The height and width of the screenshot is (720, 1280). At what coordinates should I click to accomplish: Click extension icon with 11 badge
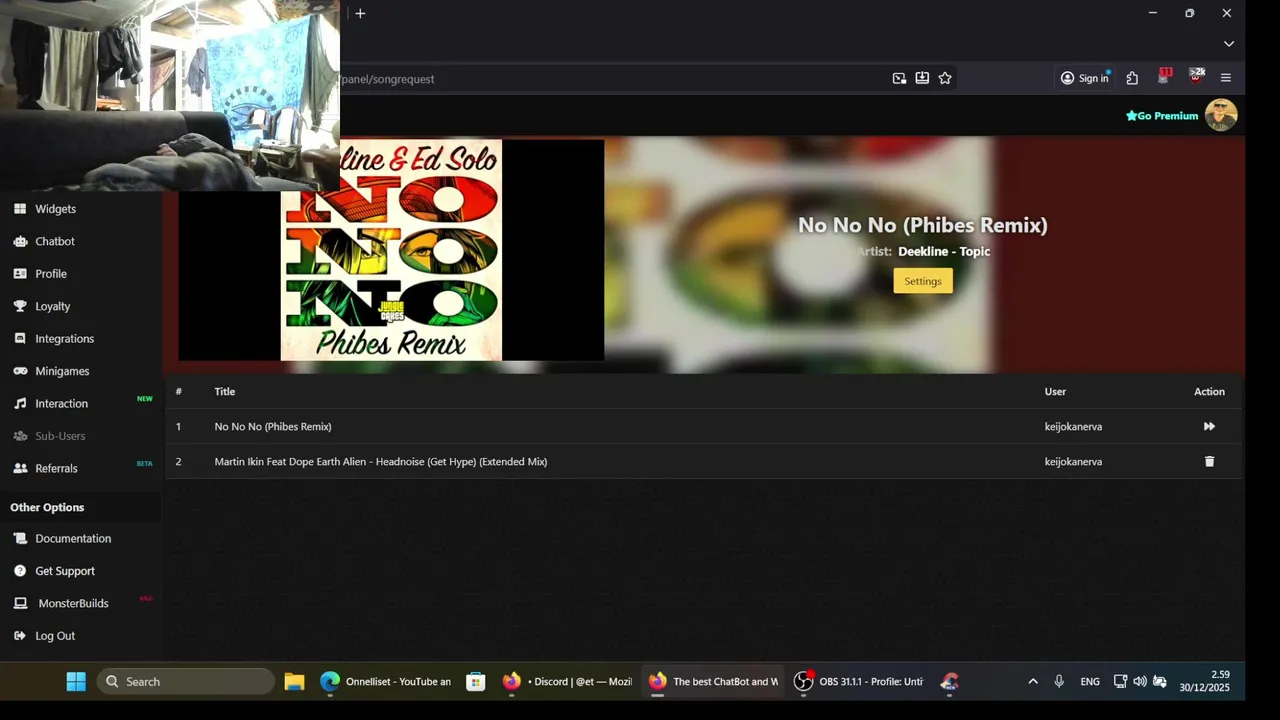tap(1164, 77)
